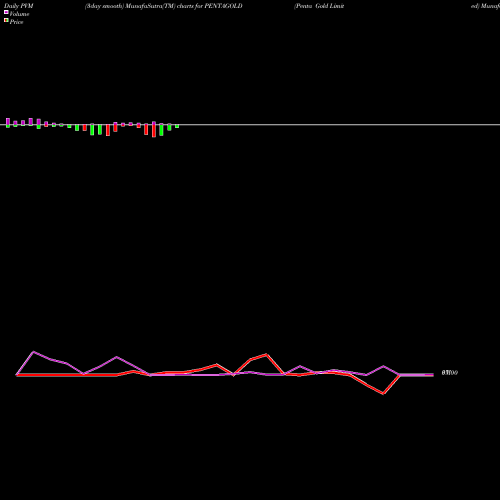This screenshot has height=500, width=500.
Task: Click the Volume legend color swatch
Action: pyautogui.click(x=6, y=12)
